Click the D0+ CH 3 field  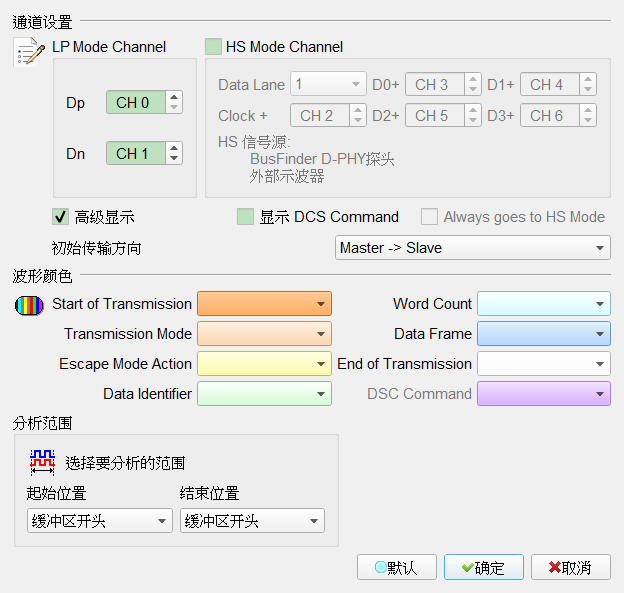tap(435, 84)
